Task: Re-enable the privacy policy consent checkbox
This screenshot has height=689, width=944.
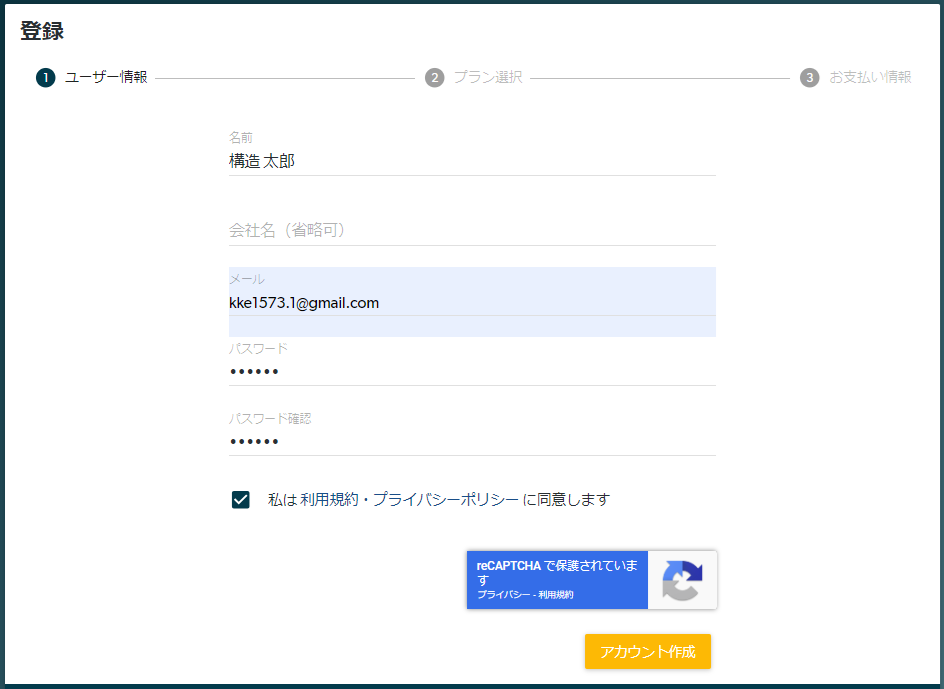Action: (240, 499)
